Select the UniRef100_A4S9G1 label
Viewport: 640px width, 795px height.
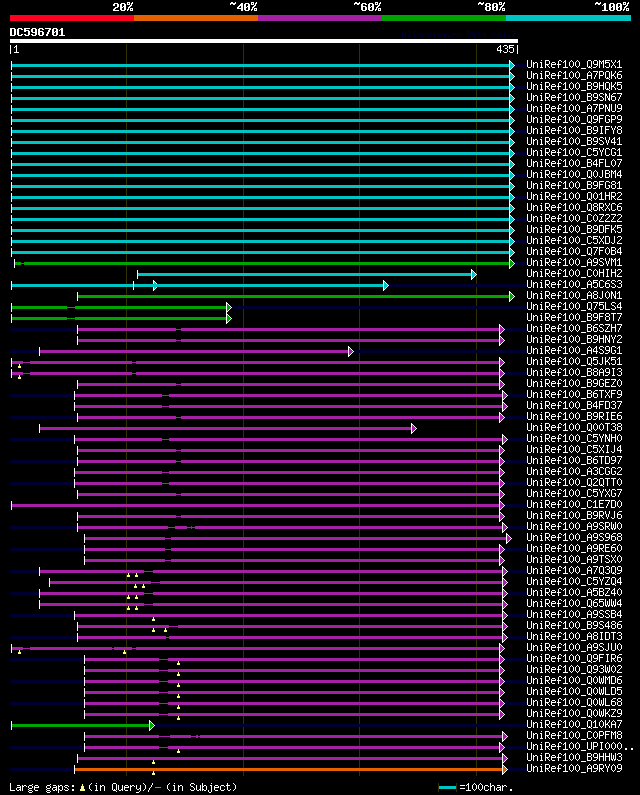[574, 350]
